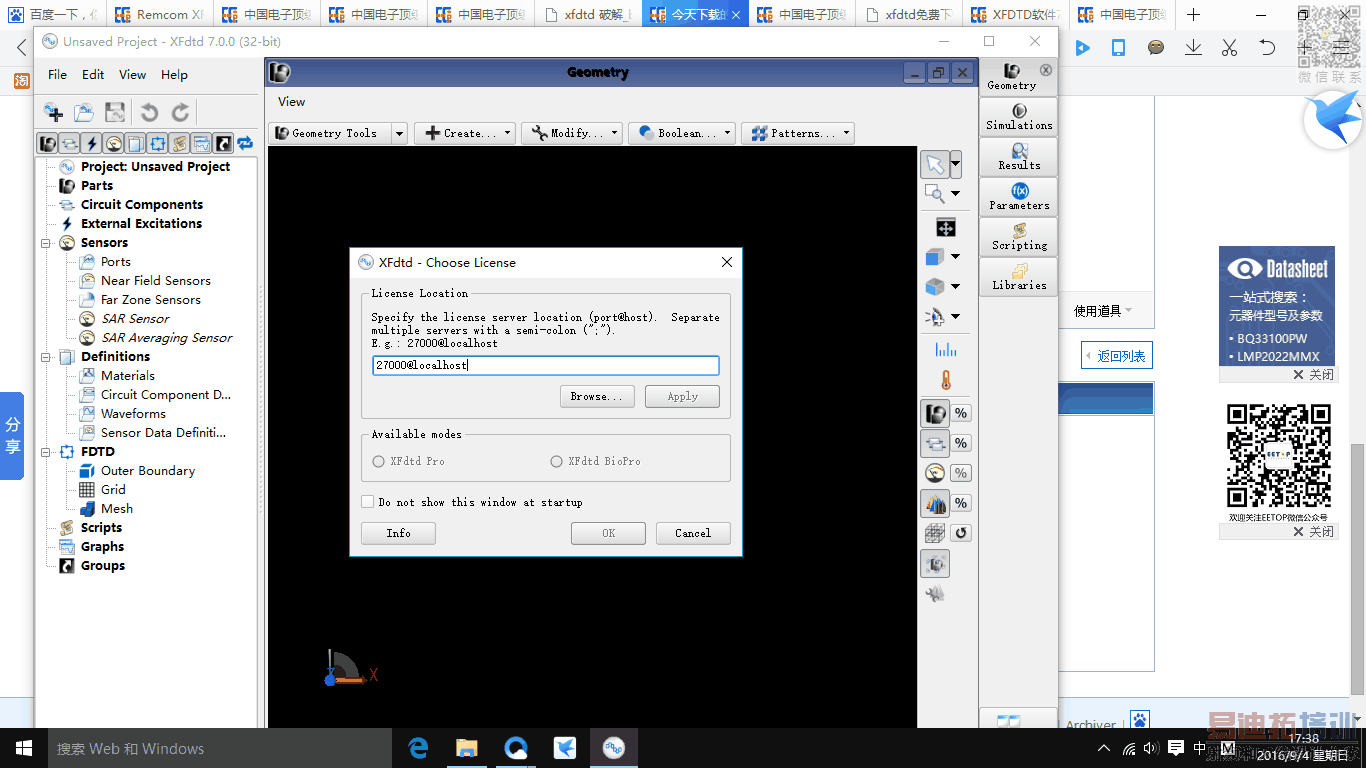1366x768 pixels.
Task: Toggle the lightning bolt excitations filter icon
Action: pyautogui.click(x=91, y=143)
